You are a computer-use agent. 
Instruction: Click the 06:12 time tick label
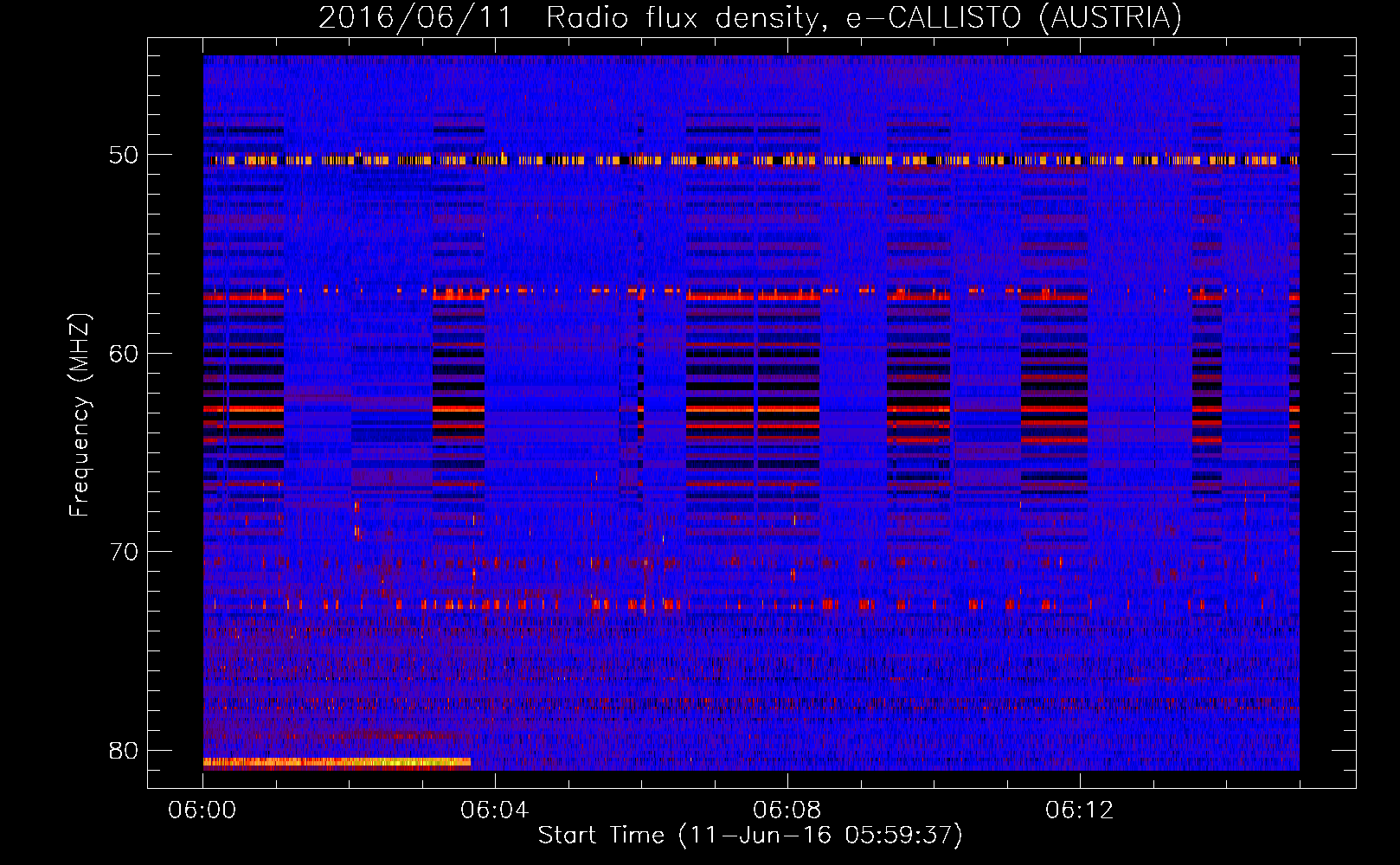[1079, 811]
